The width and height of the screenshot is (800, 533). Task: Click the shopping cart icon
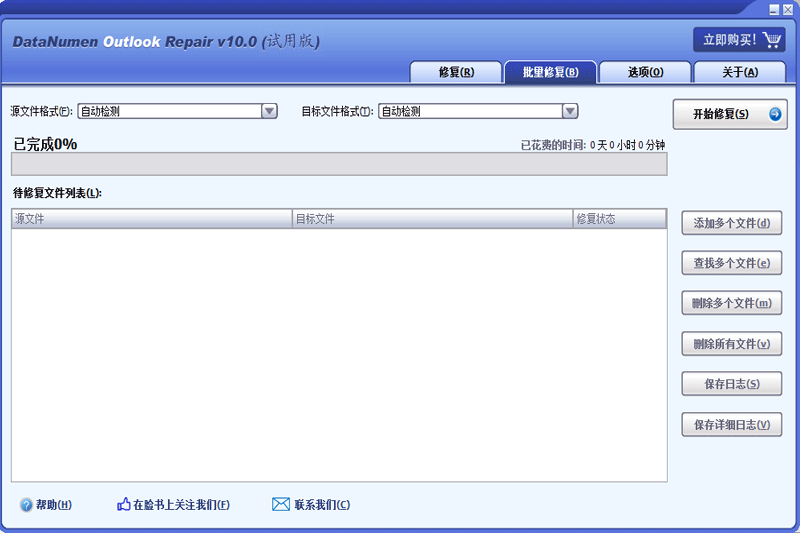771,40
